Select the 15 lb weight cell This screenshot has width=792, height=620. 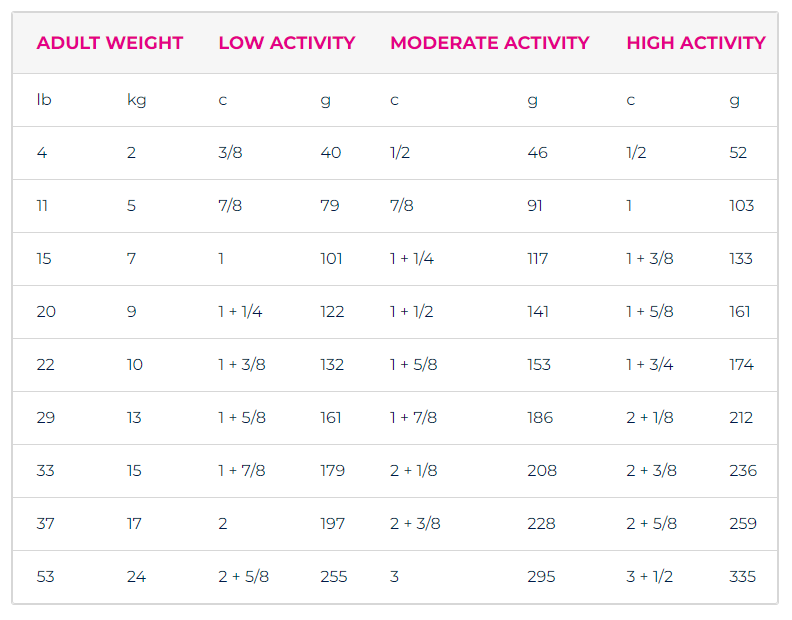[x=44, y=259]
